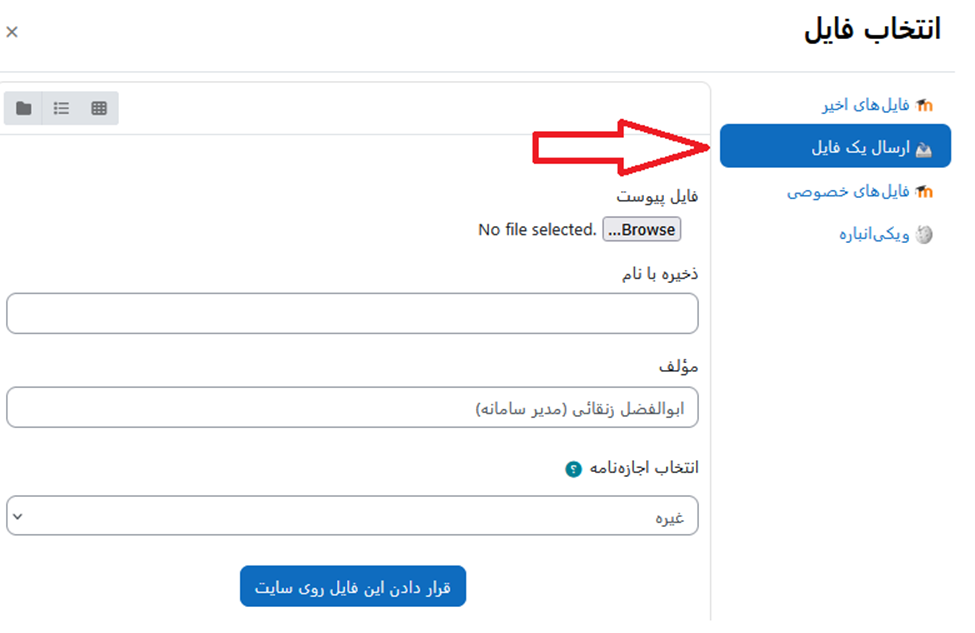Click the 'No file selected.' text
The image size is (975, 633).
tap(537, 229)
